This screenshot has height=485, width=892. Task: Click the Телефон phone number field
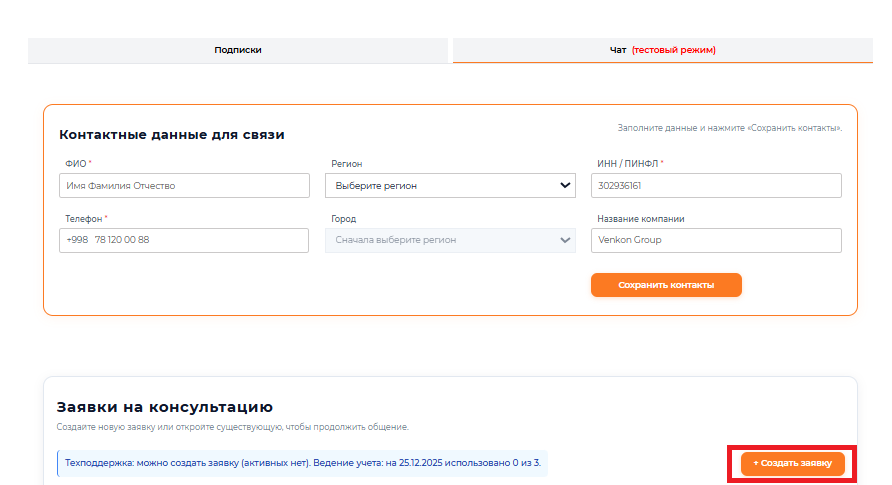185,240
